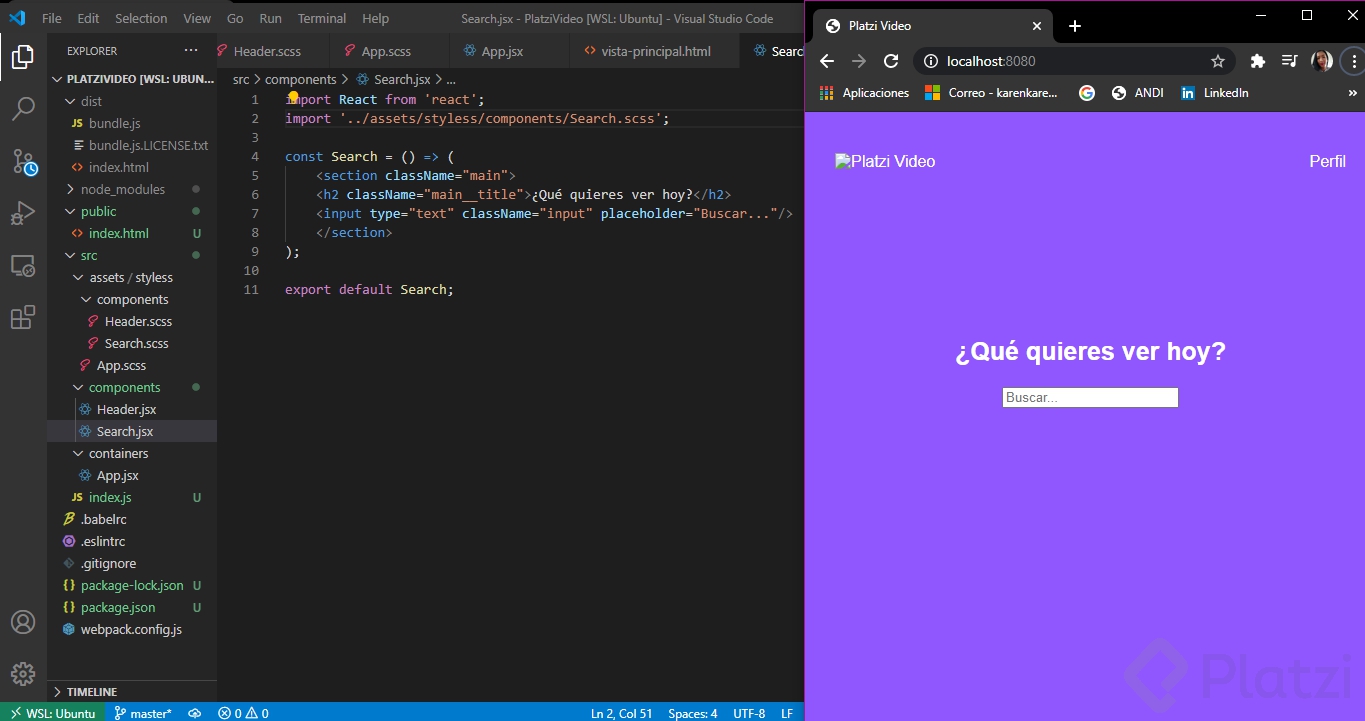
Task: Open a new Chrome tab
Action: click(x=1075, y=26)
